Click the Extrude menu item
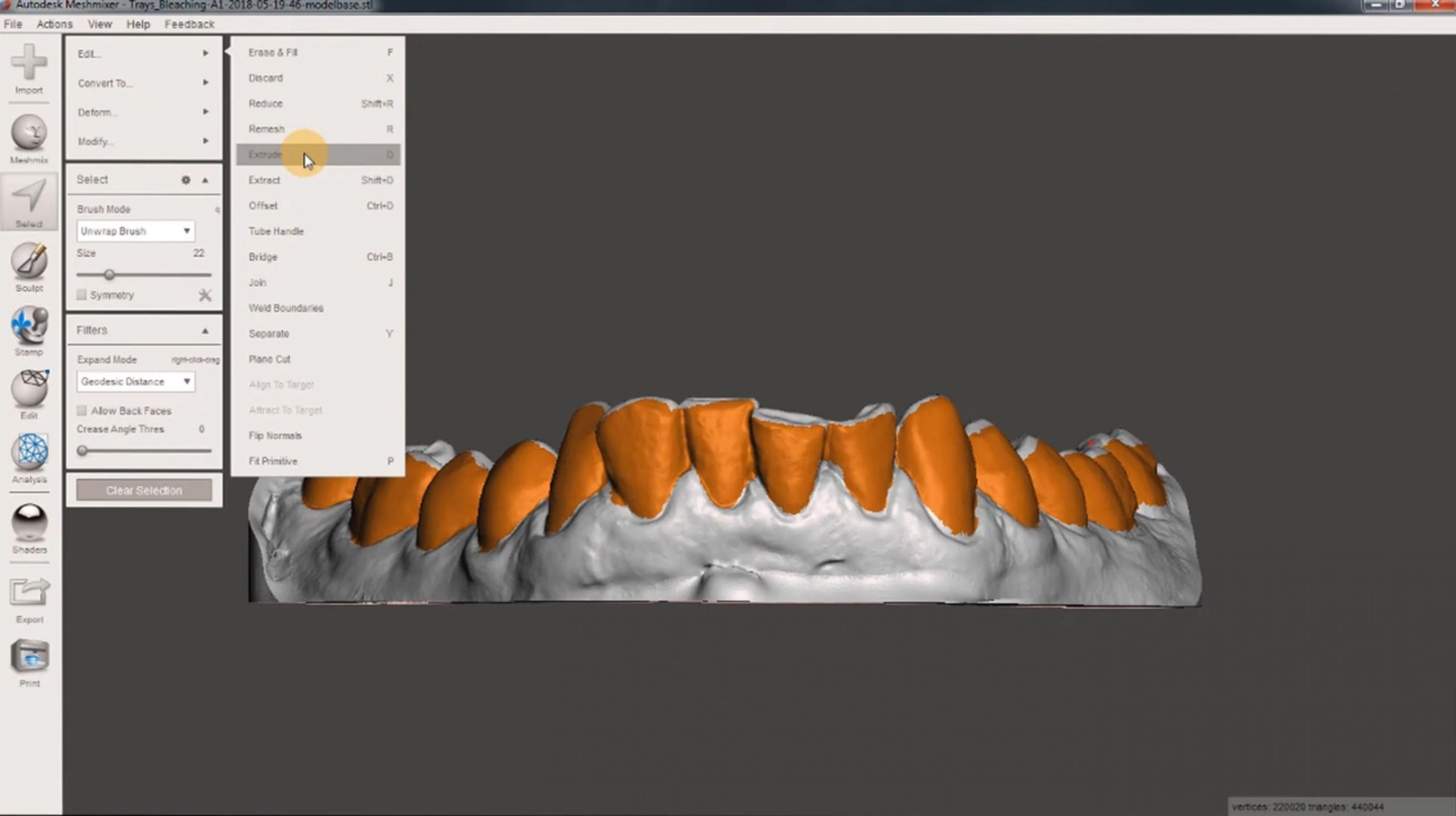Viewport: 1456px width, 816px height. point(265,154)
